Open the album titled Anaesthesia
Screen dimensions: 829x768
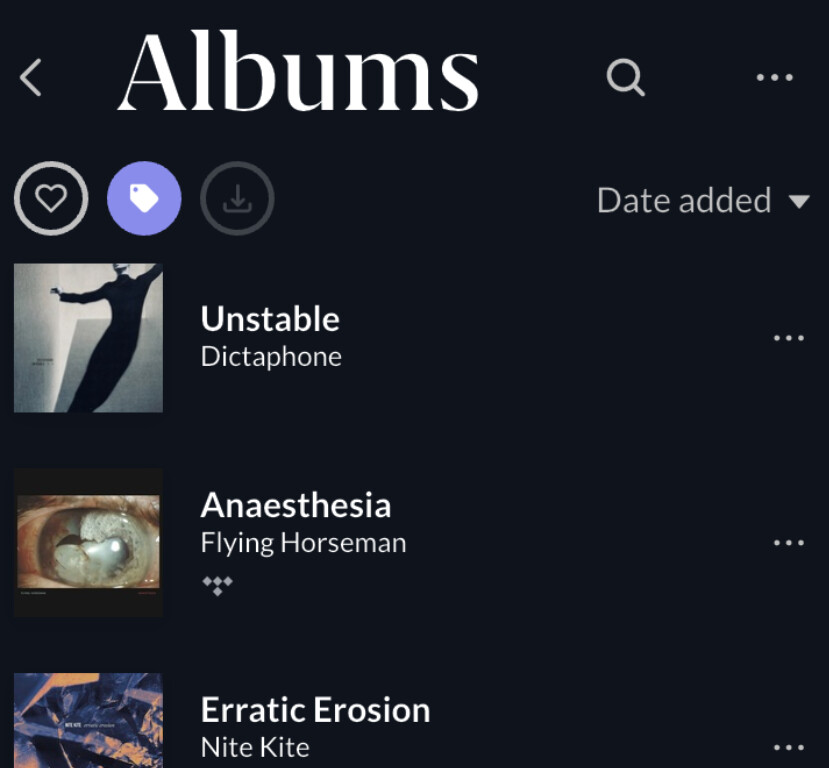tap(295, 505)
